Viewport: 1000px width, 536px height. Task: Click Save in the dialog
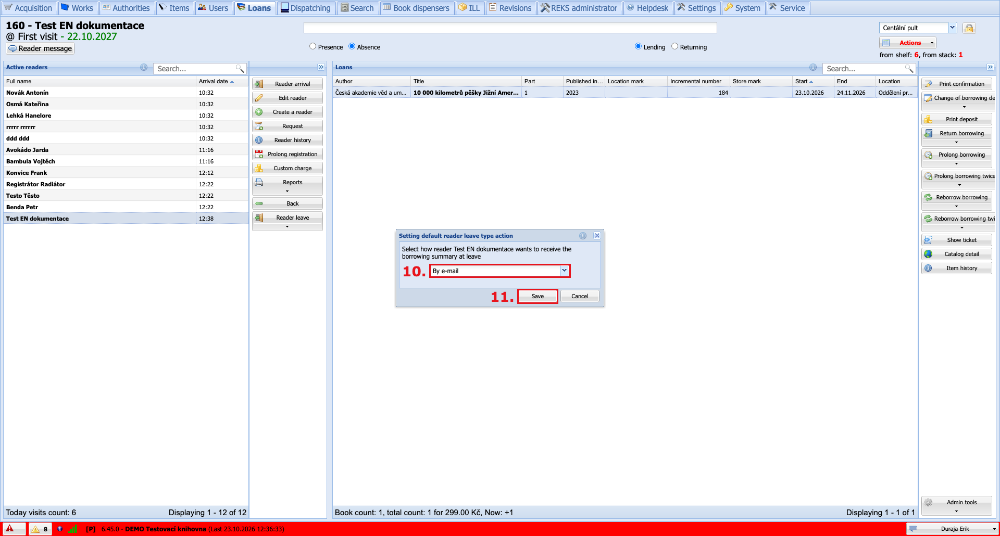point(538,296)
